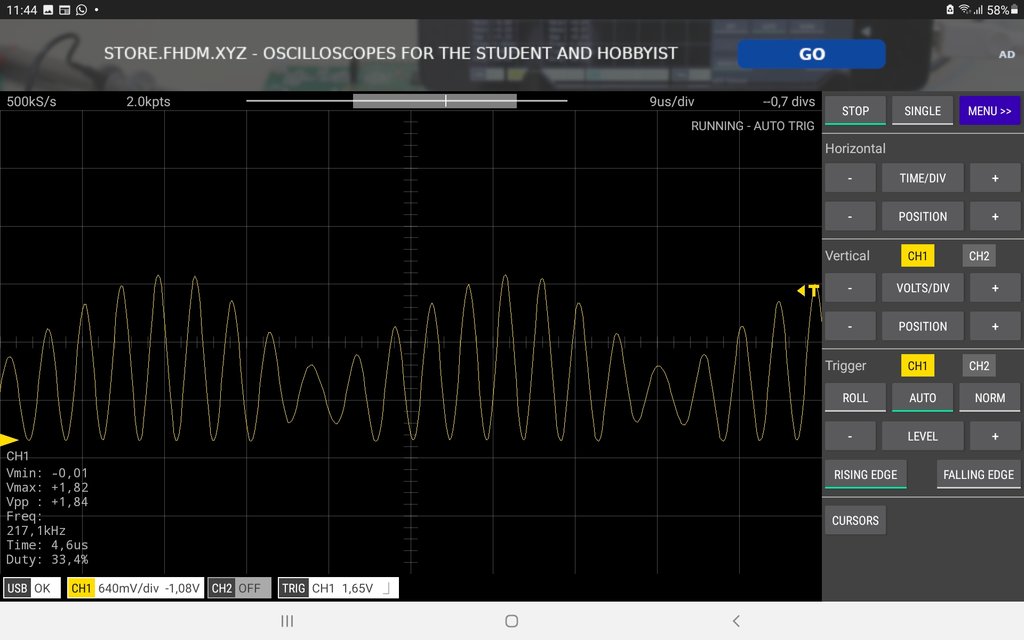Screen dimensions: 1024x640
Task: Raise trigger LEVEL with plus
Action: [x=995, y=436]
